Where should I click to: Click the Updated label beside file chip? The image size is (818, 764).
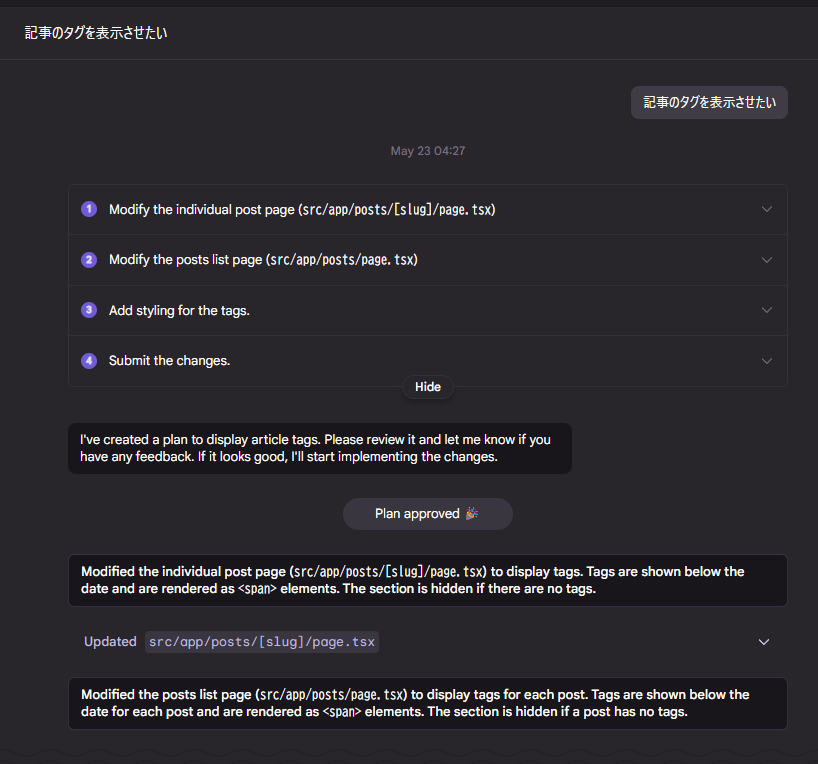(110, 641)
